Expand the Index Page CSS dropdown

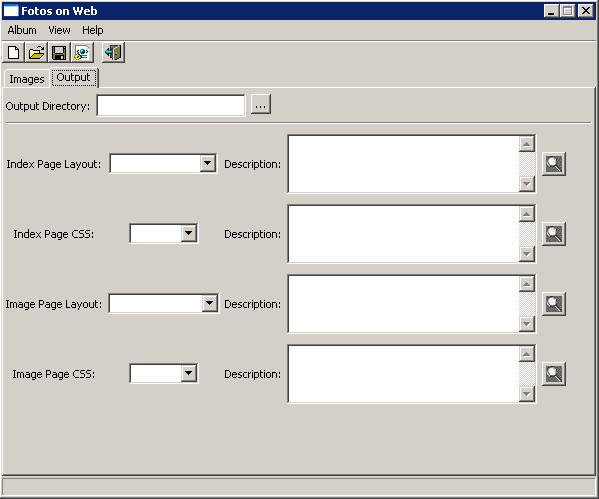coord(189,233)
